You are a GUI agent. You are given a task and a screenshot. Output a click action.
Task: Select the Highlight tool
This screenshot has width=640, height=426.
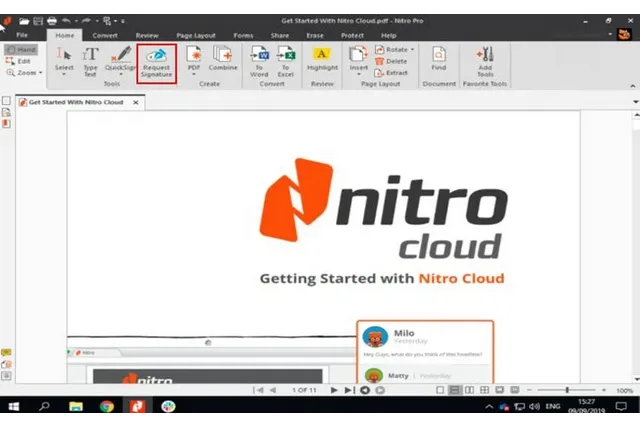[322, 62]
